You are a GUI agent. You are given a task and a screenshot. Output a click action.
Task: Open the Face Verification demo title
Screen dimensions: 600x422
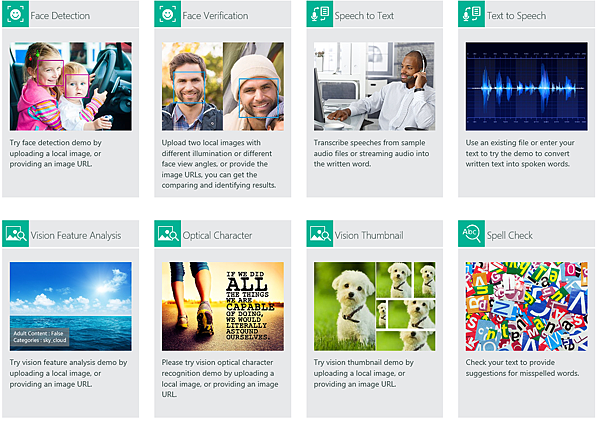(215, 16)
